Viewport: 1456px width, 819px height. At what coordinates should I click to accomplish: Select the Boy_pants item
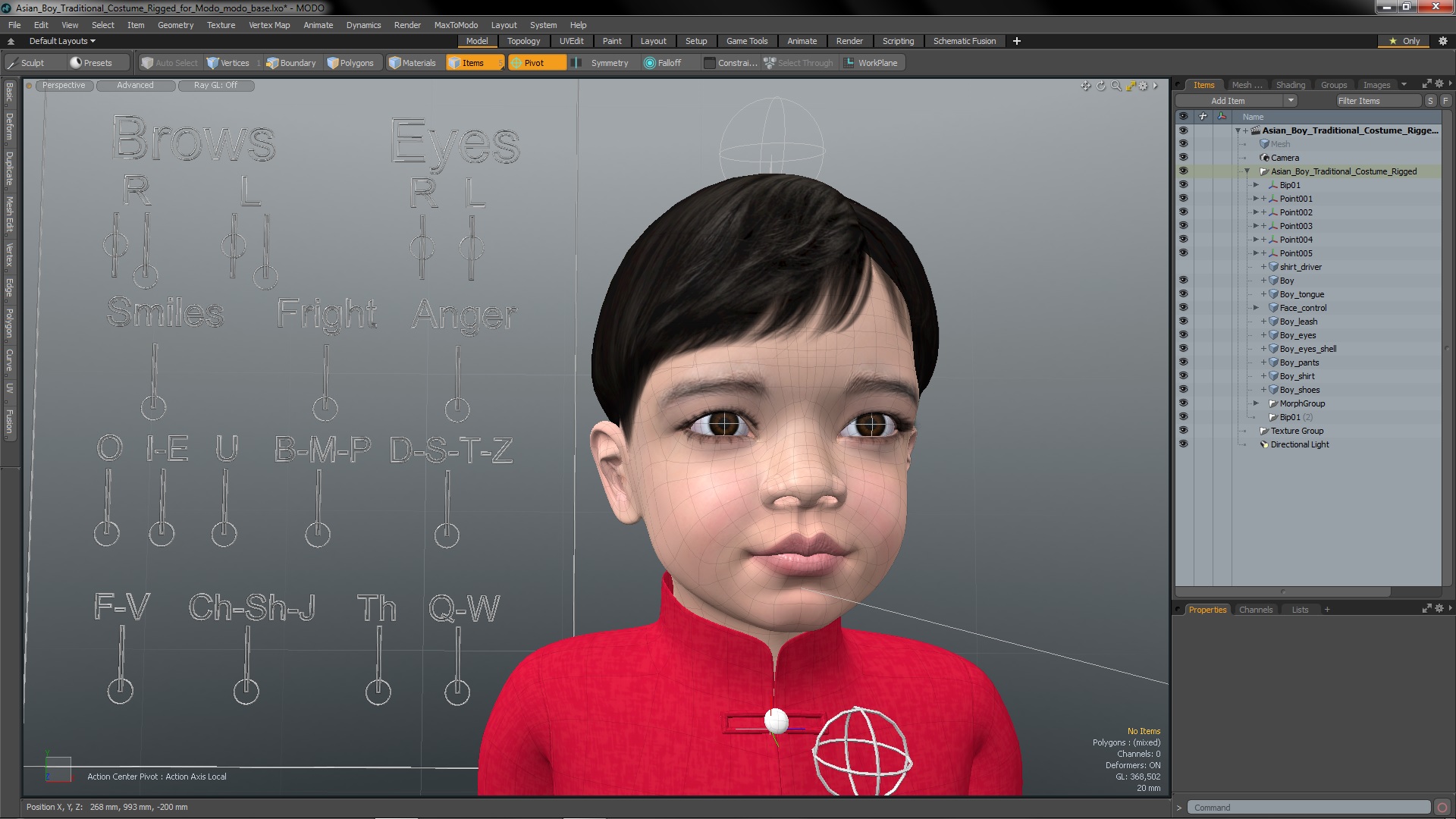pyautogui.click(x=1299, y=362)
